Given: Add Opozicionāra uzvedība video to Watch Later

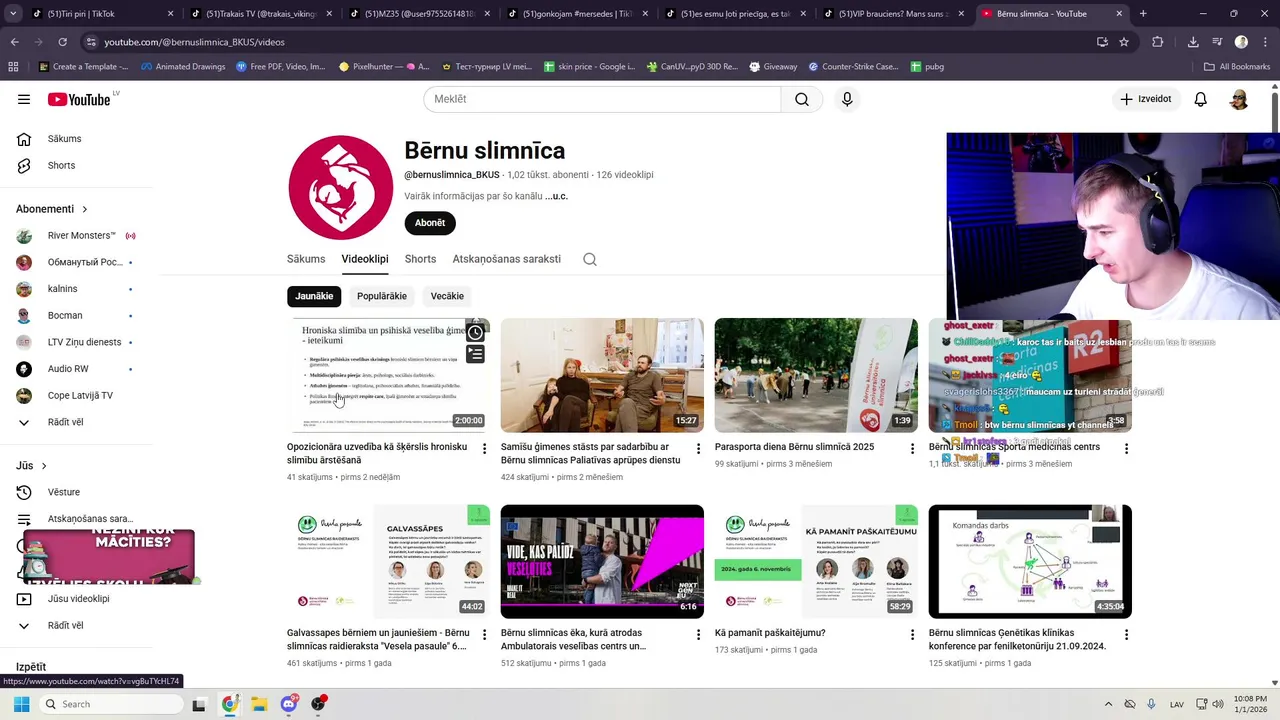Looking at the screenshot, I should pos(476,333).
